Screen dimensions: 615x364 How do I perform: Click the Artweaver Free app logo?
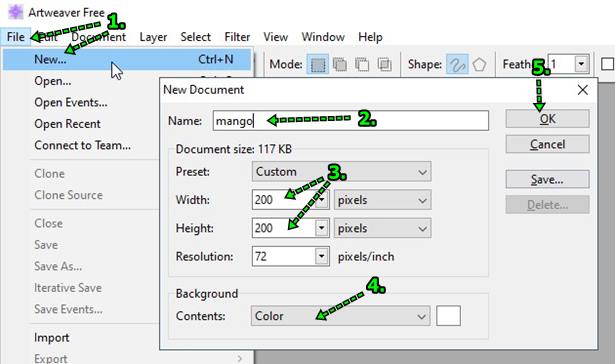[x=16, y=12]
